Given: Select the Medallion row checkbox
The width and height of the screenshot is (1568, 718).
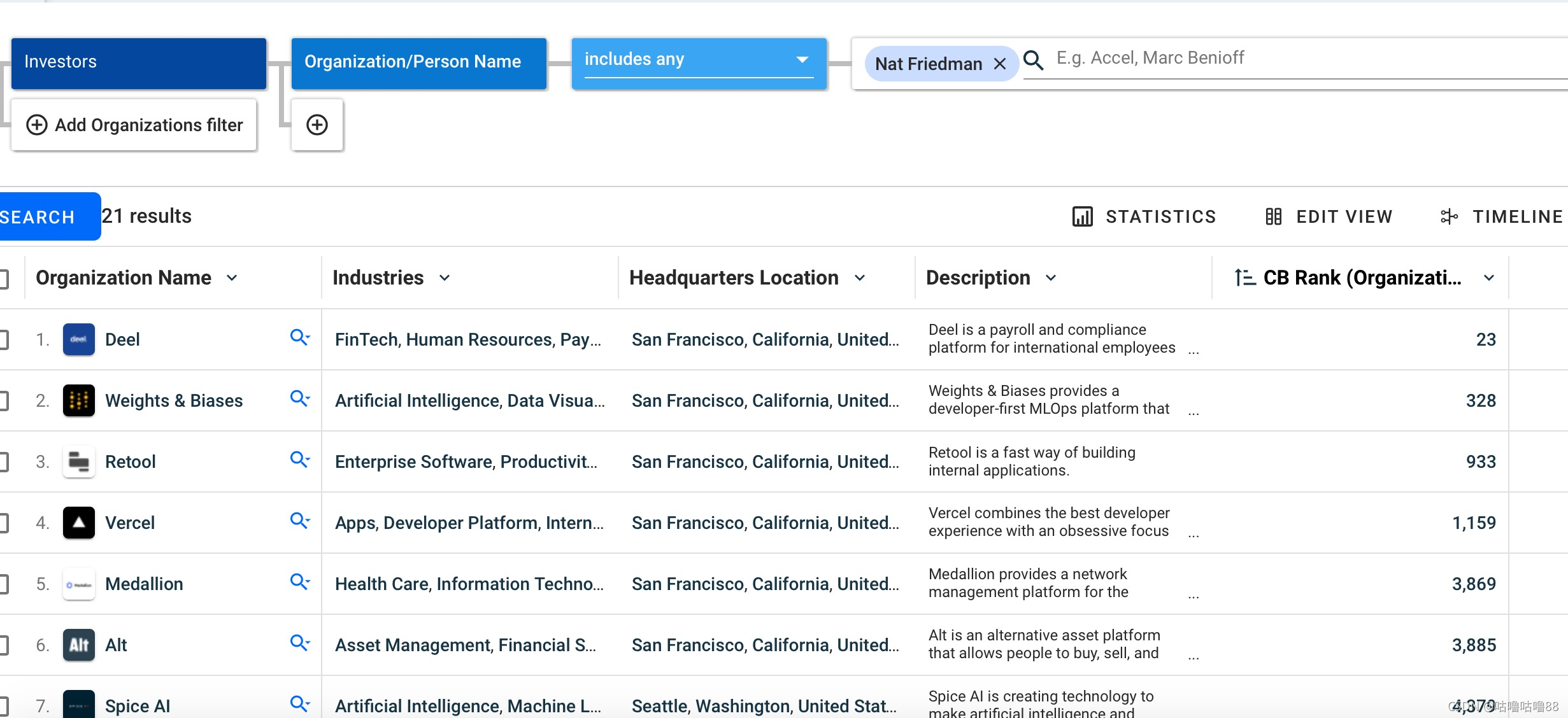Looking at the screenshot, I should tap(3, 584).
